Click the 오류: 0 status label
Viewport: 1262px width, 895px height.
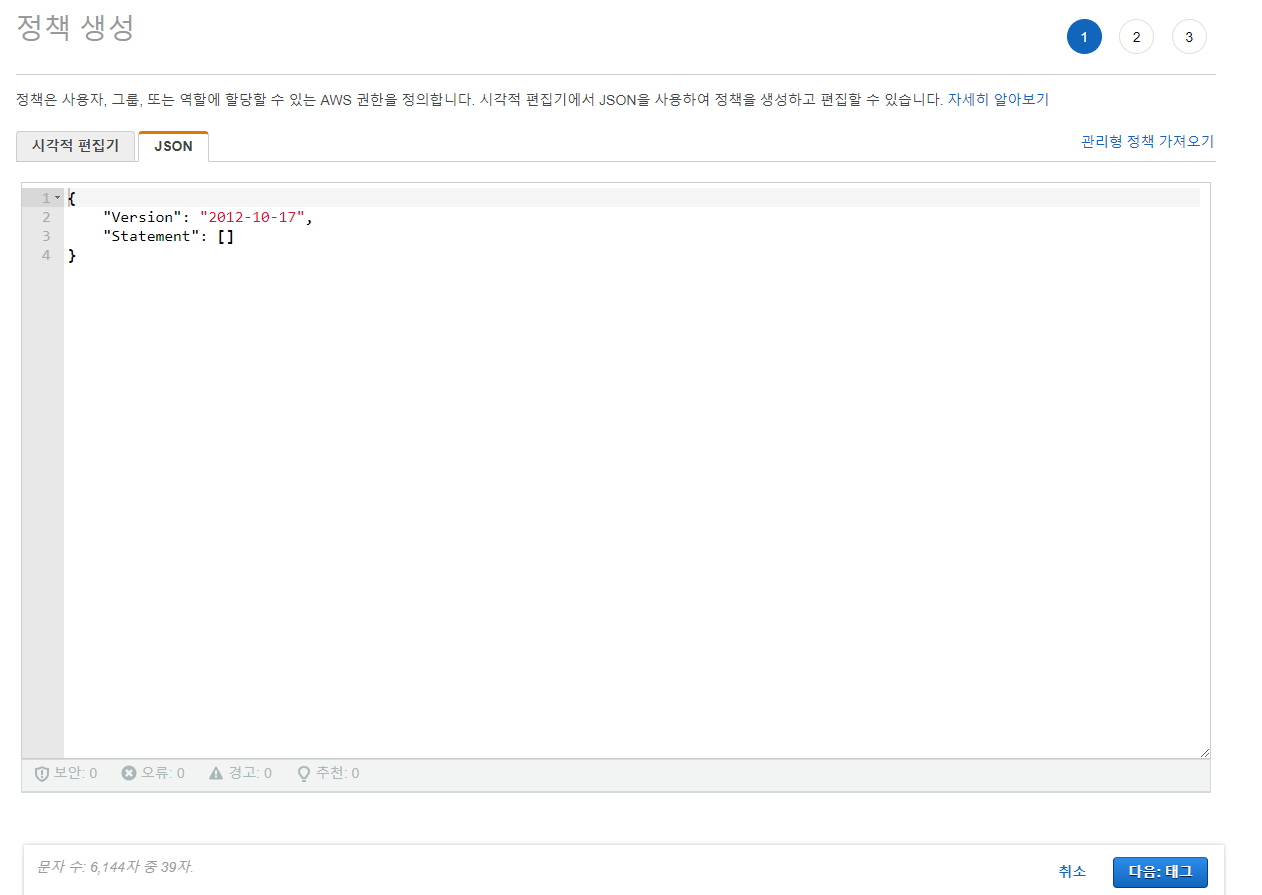click(162, 773)
